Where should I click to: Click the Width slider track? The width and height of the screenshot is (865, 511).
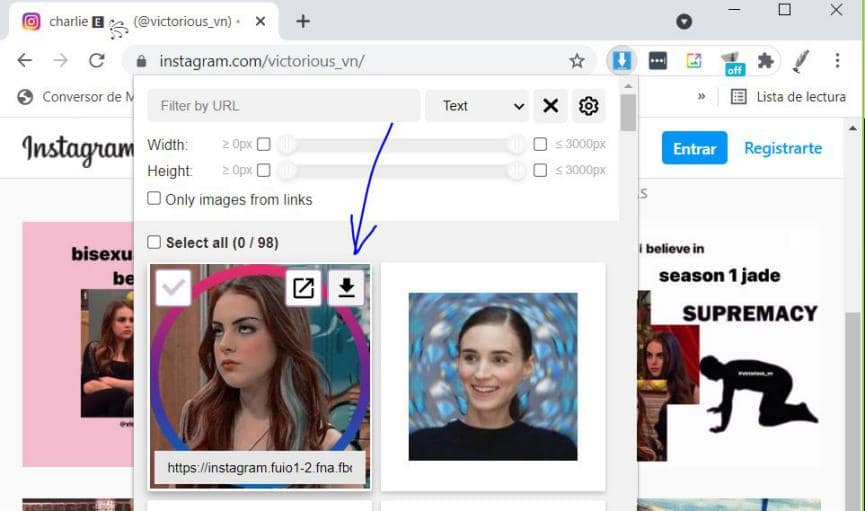[401, 145]
